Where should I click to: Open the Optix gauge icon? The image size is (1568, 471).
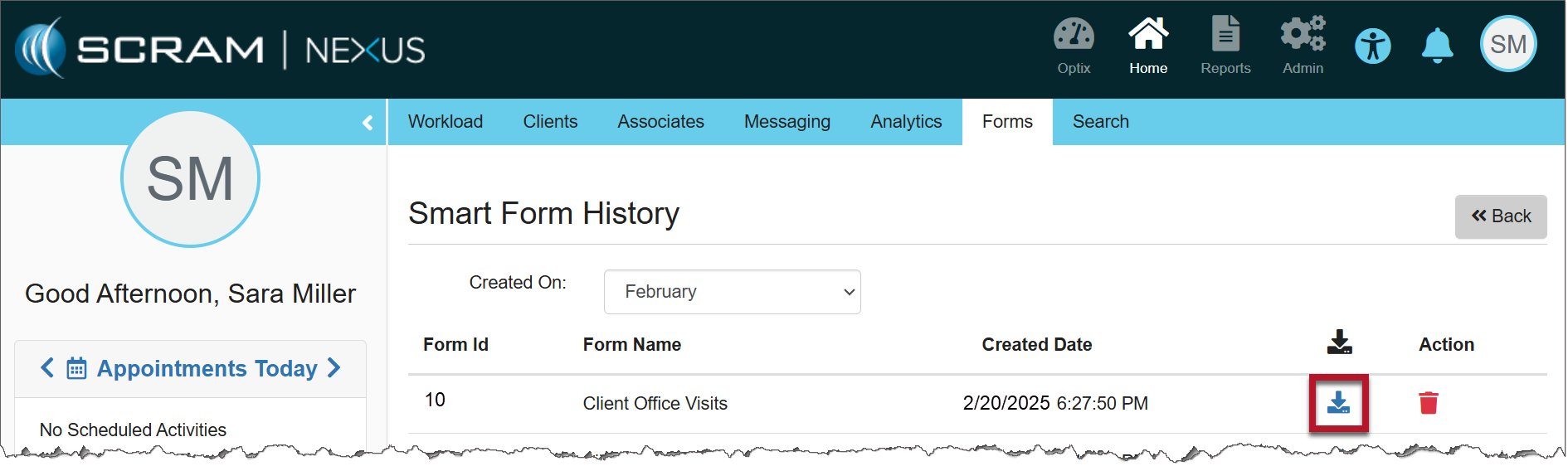[x=1074, y=36]
